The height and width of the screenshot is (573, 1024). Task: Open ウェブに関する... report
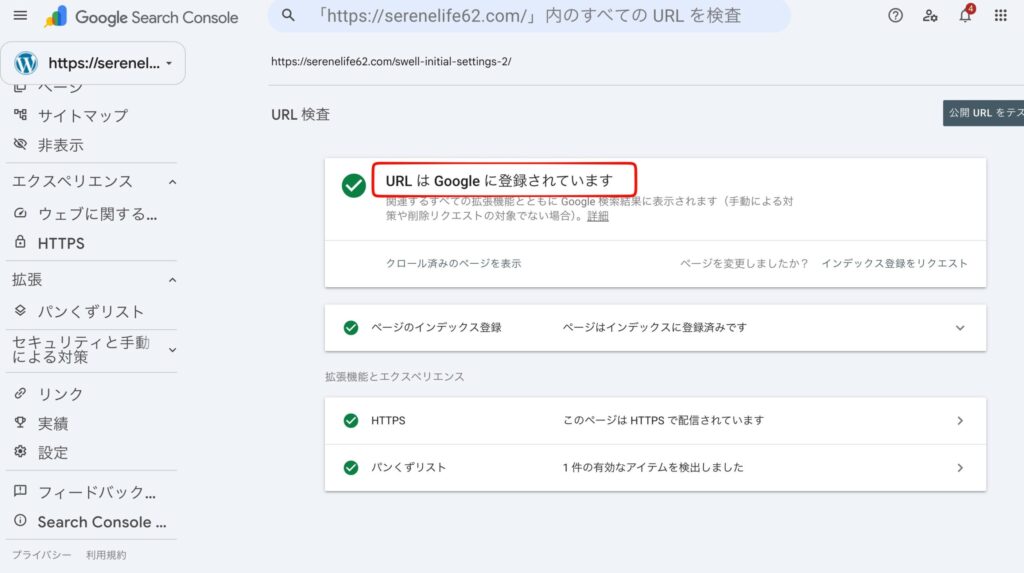(97, 214)
